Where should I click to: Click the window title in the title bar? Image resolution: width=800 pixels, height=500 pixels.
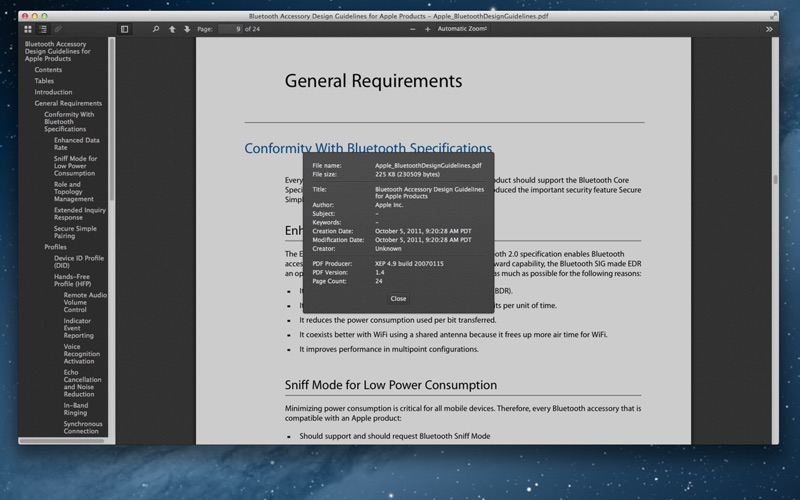coord(398,16)
